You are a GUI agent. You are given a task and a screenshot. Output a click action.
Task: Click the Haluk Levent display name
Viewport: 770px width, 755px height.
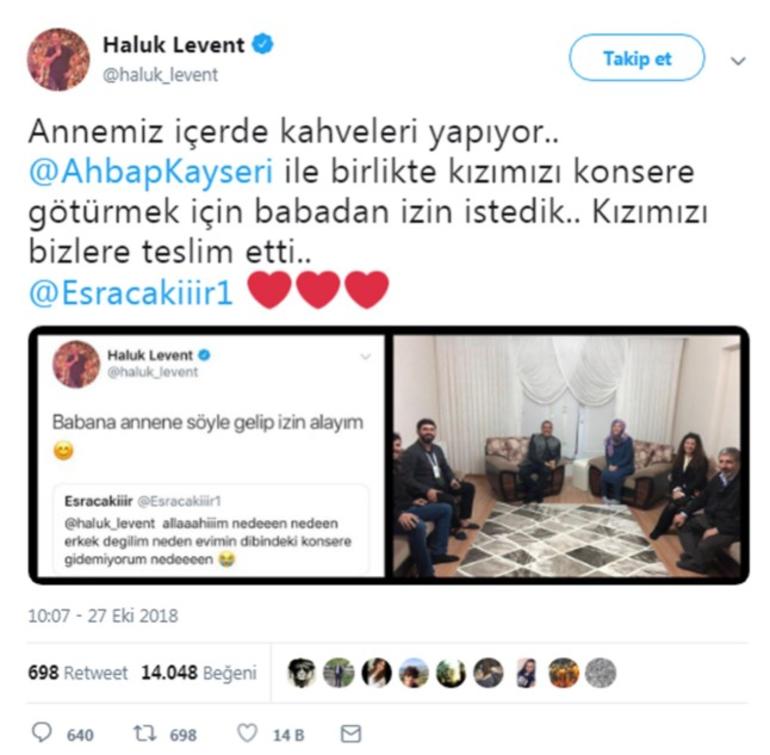click(x=173, y=45)
